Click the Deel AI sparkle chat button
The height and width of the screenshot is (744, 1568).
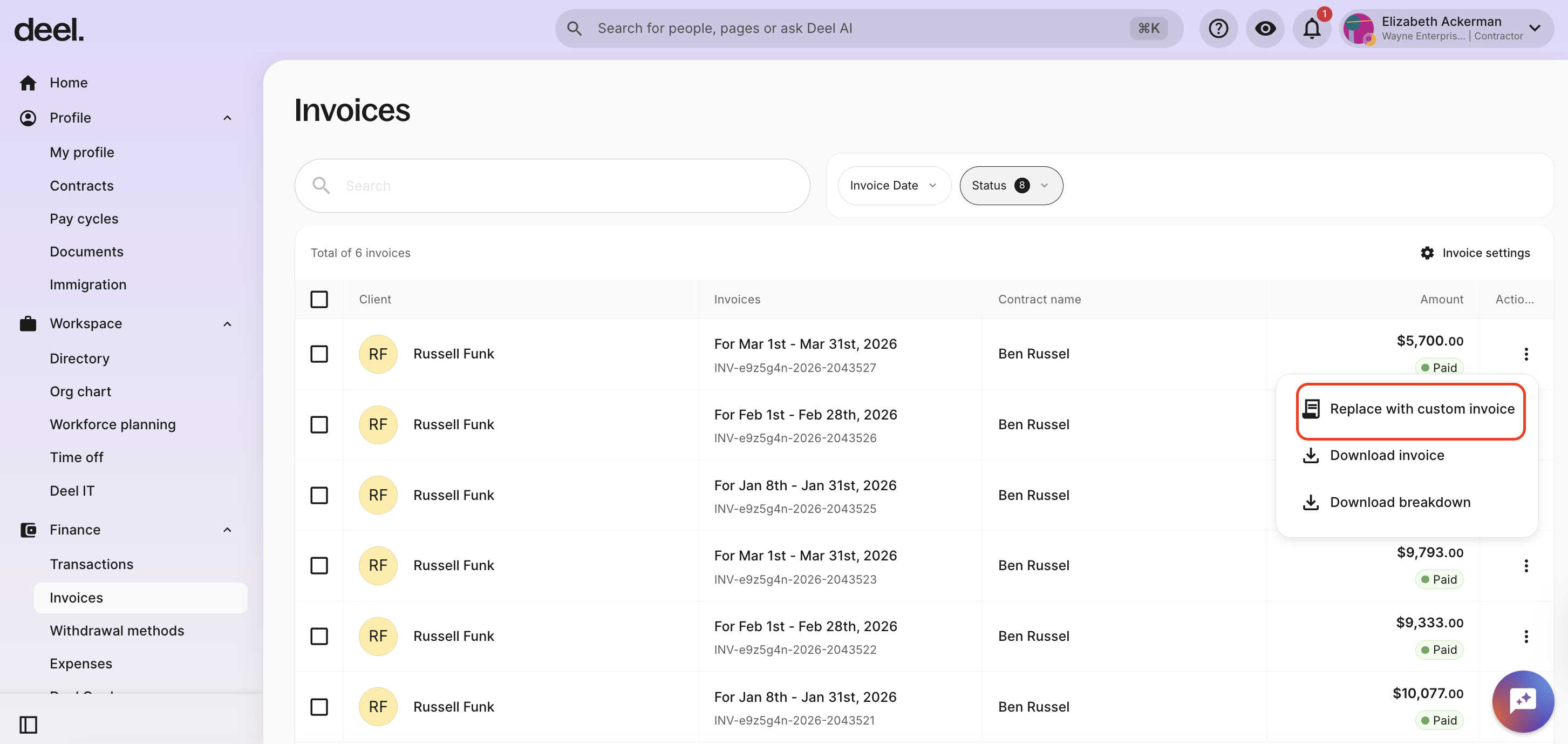pos(1522,701)
